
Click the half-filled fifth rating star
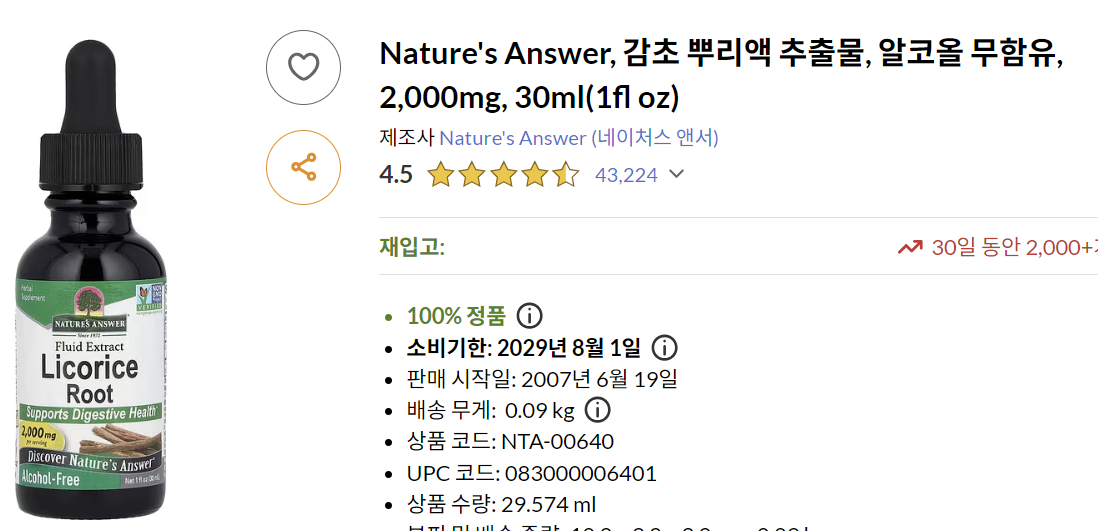(x=566, y=176)
